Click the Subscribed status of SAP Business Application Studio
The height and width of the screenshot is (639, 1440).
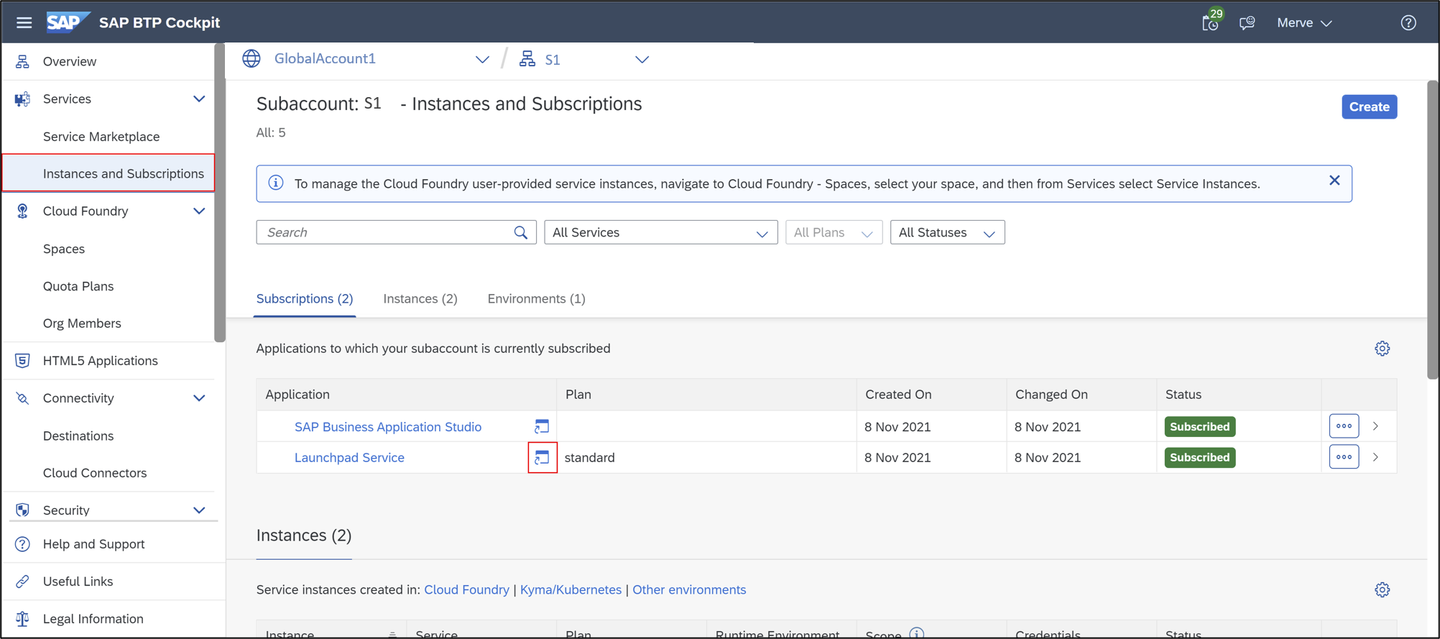click(1200, 427)
